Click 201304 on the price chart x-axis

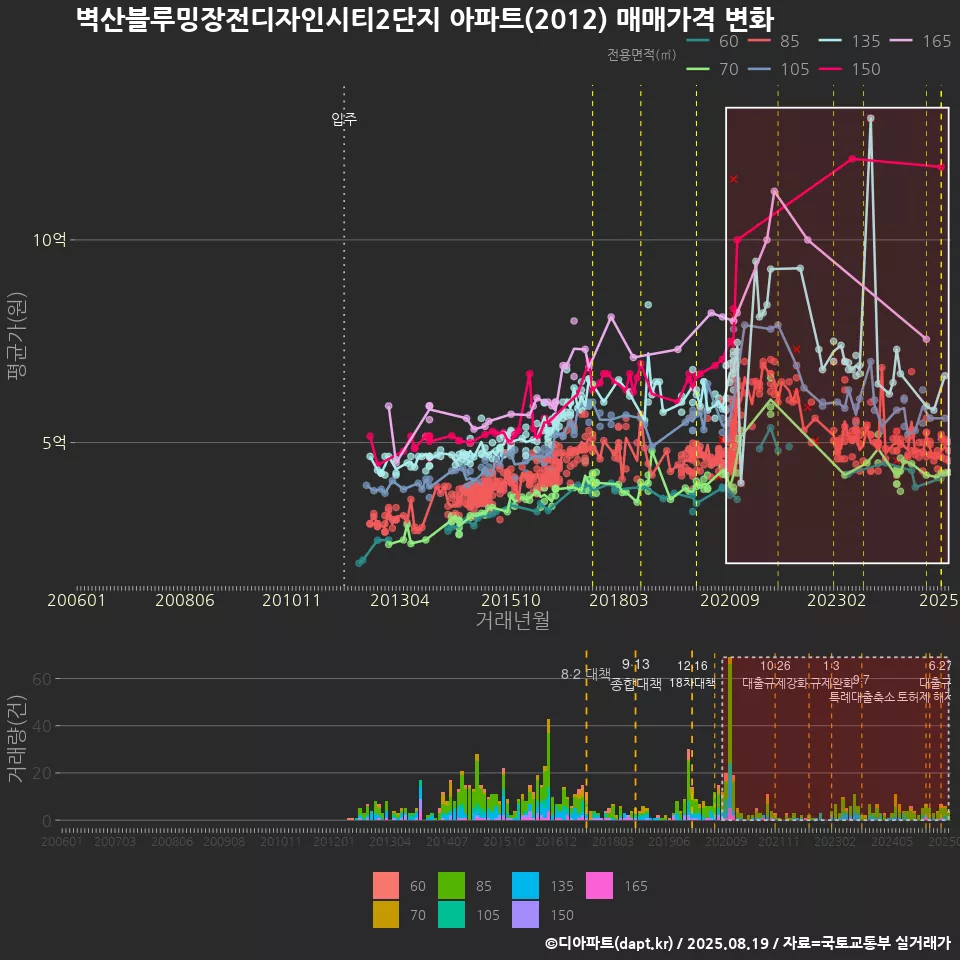(400, 599)
